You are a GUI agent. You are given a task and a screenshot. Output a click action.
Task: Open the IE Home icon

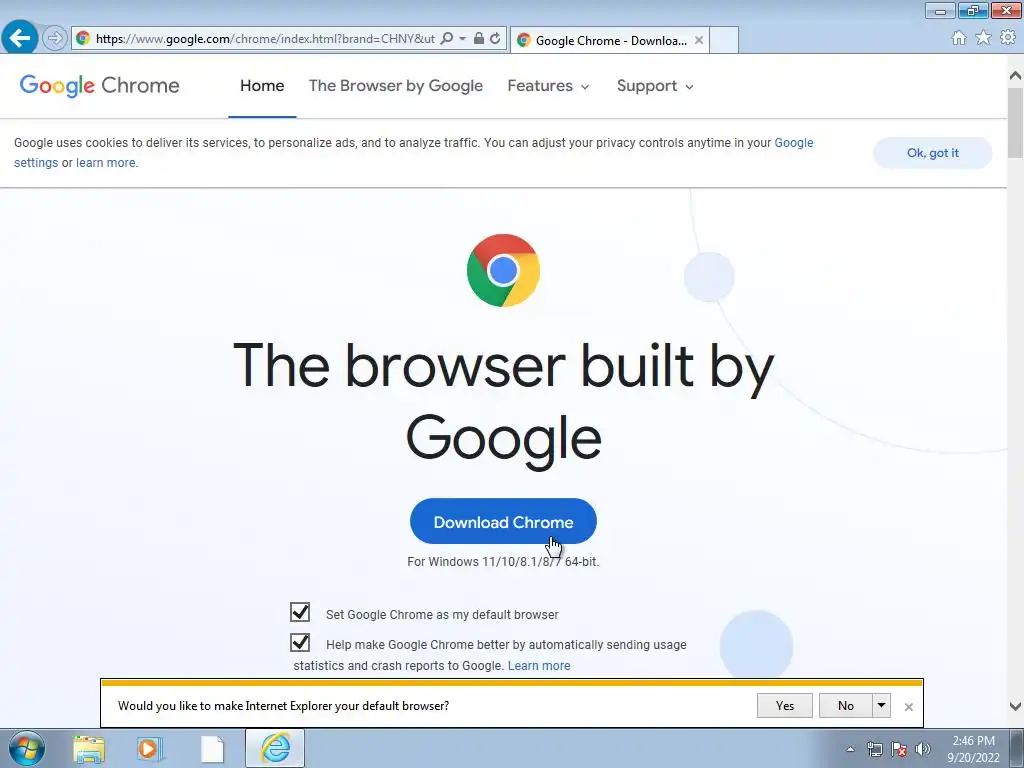959,38
